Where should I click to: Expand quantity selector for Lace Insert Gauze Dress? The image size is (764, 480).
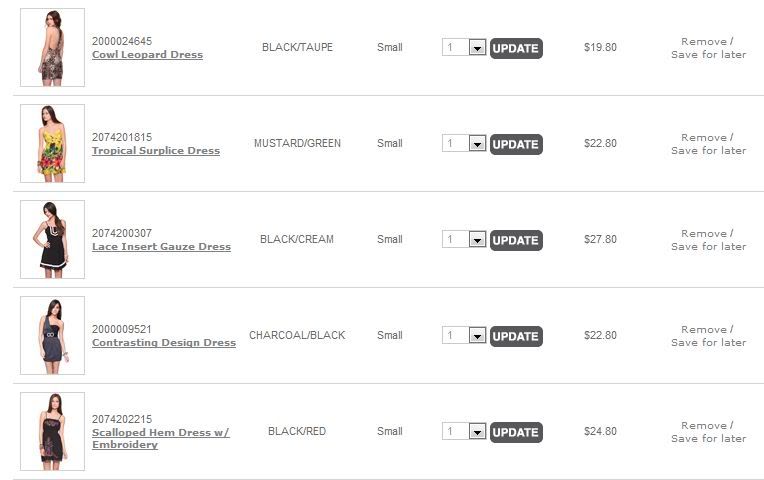tap(477, 240)
